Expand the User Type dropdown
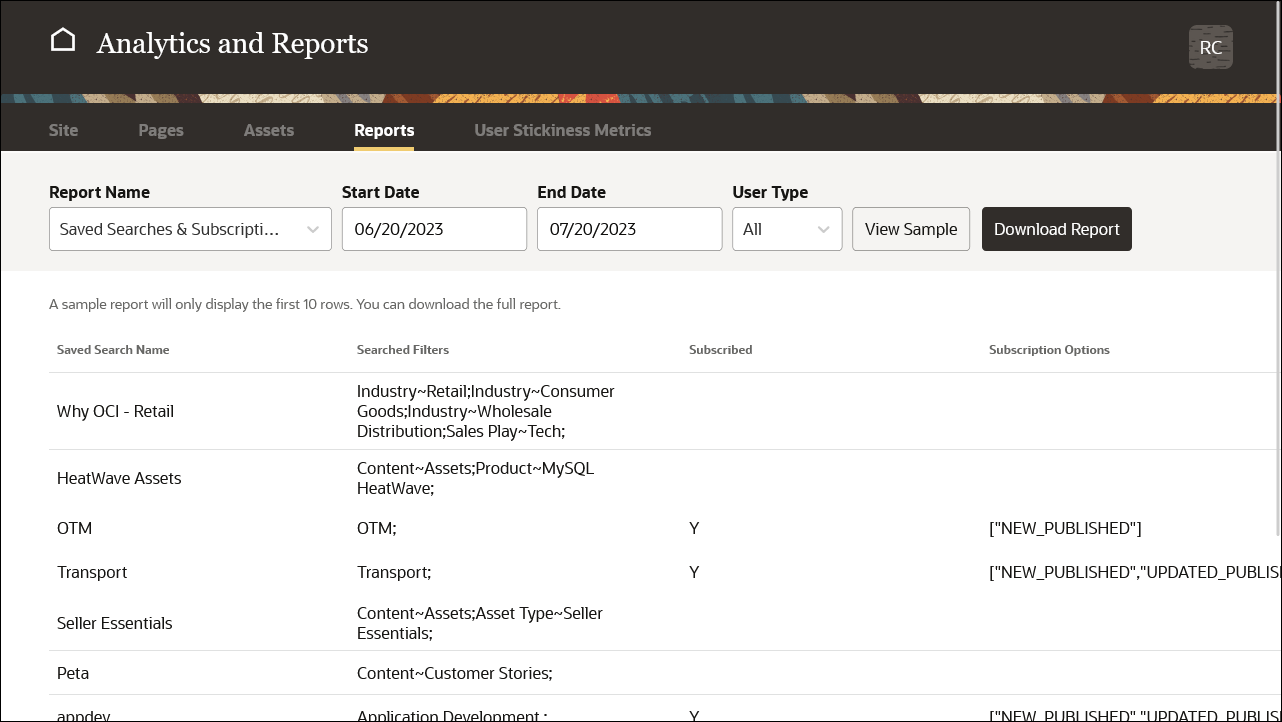 (787, 229)
